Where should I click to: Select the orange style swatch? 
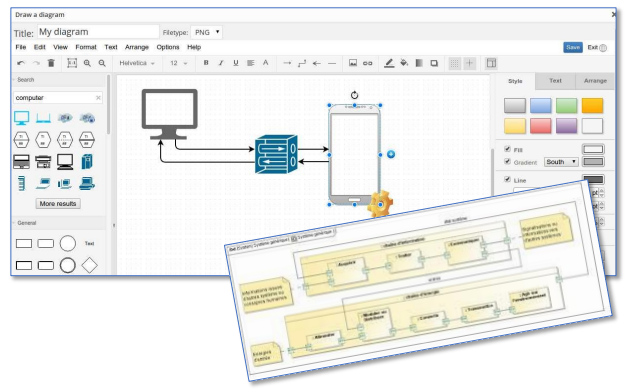coord(592,106)
